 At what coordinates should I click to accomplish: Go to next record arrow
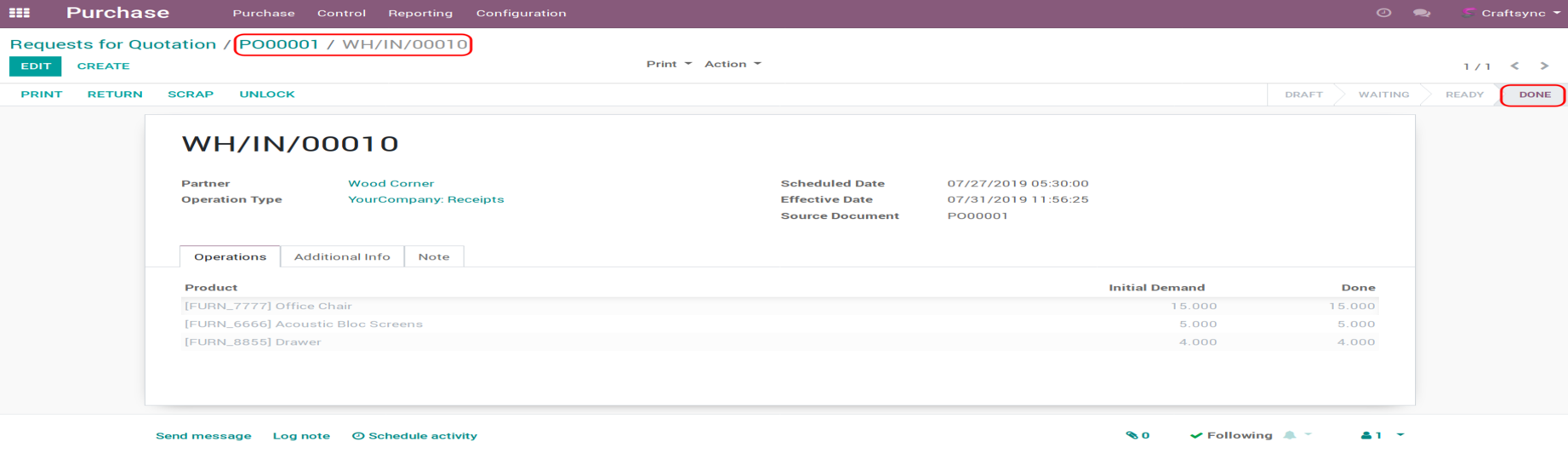(x=1544, y=66)
